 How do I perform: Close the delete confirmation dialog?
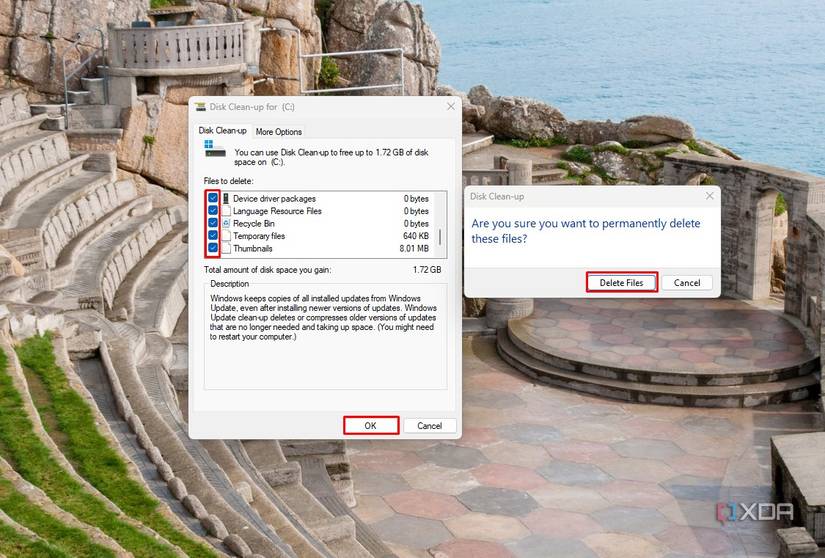click(710, 196)
